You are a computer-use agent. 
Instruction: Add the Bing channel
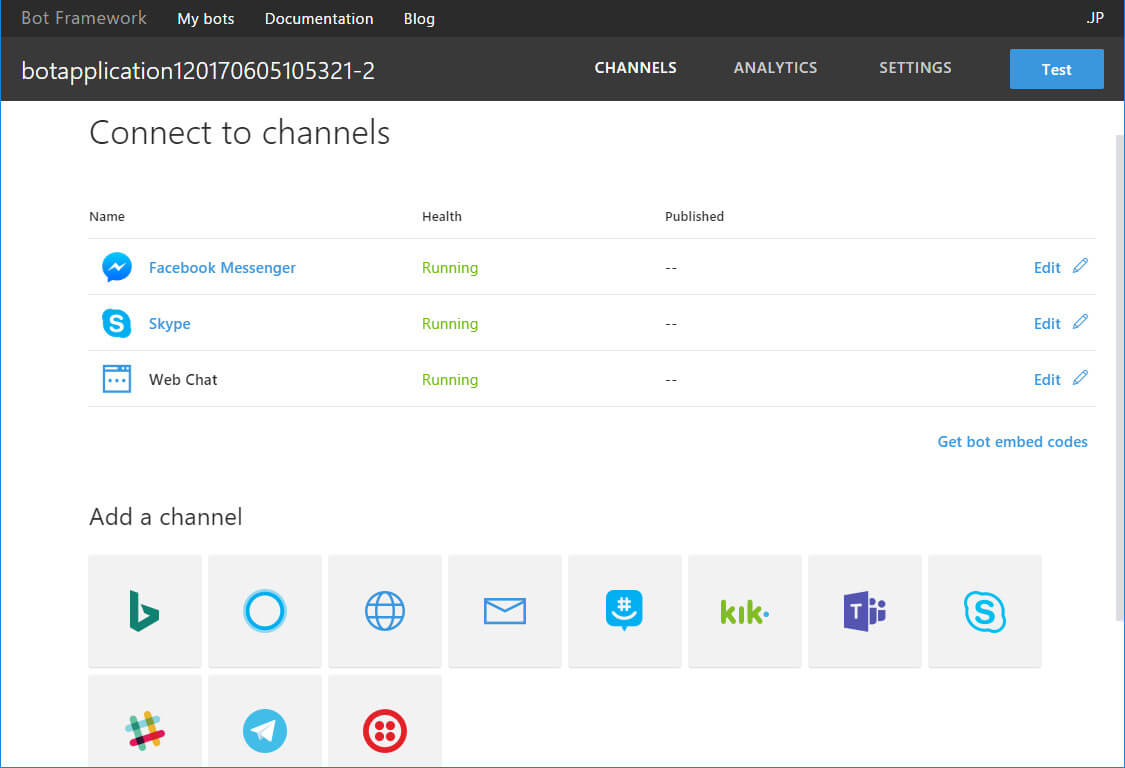pyautogui.click(x=145, y=611)
